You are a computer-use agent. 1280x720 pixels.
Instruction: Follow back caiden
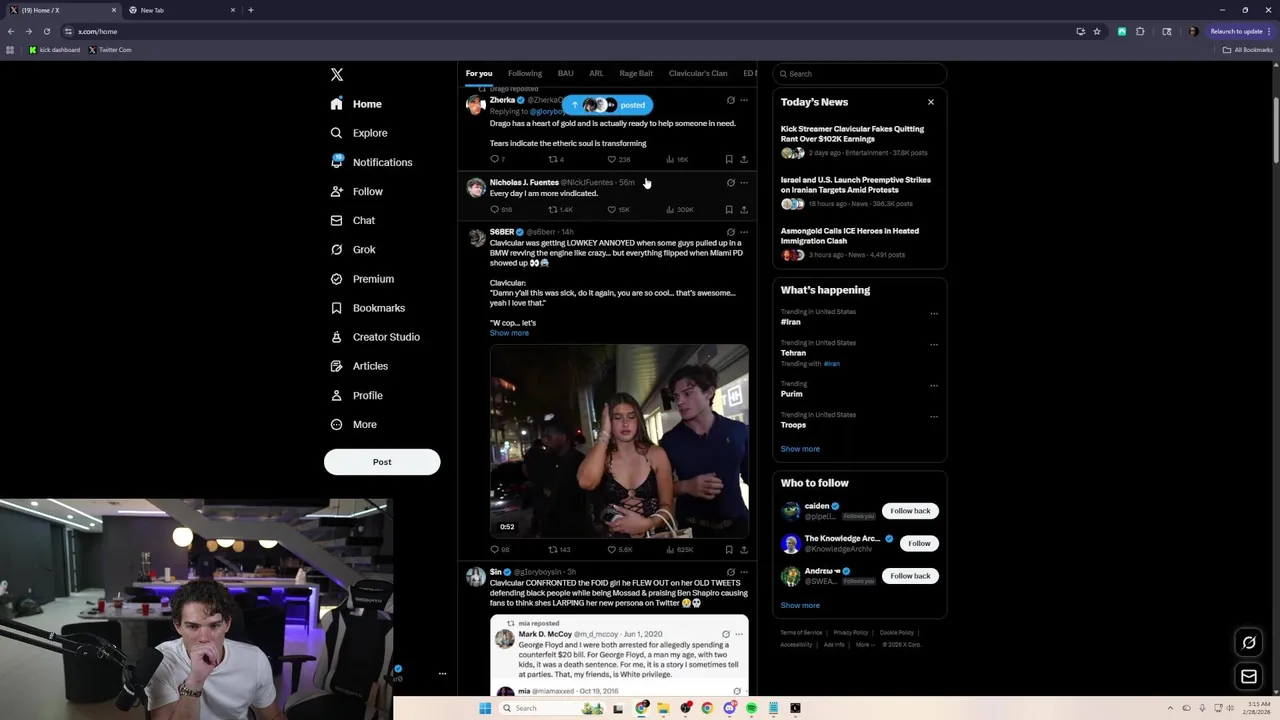click(910, 511)
